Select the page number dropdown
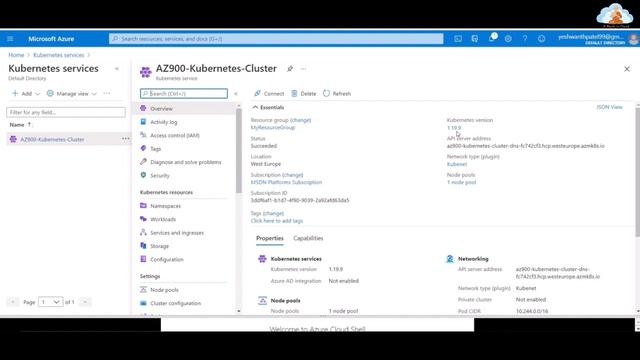640x360 pixels. pos(51,302)
